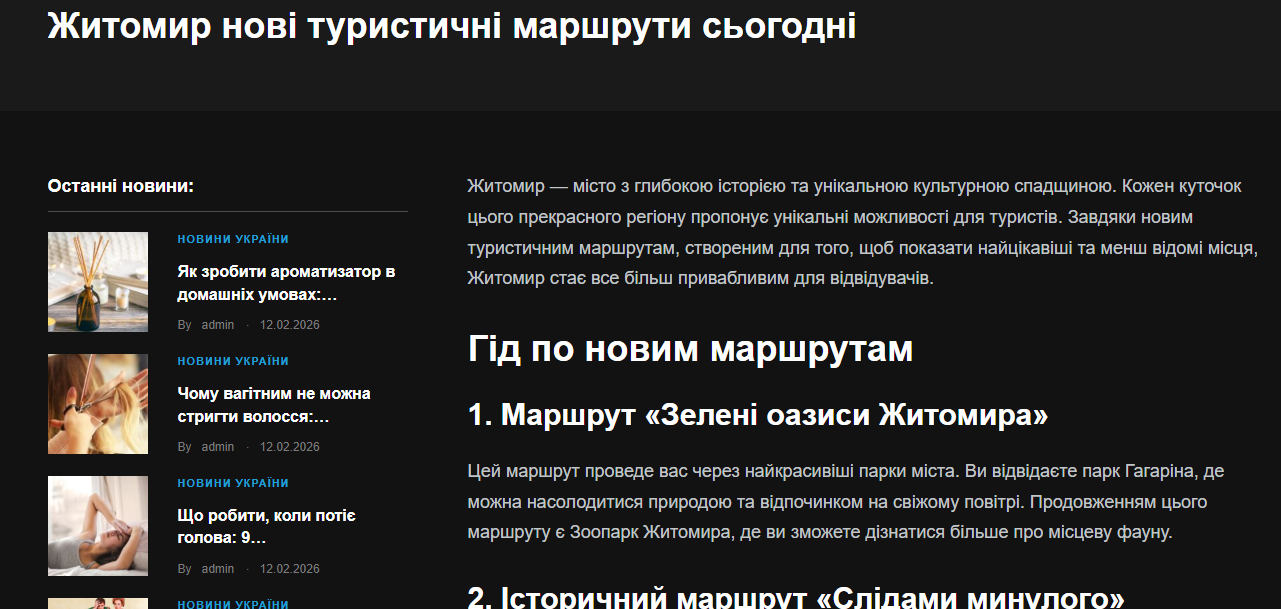Open the admin author link under haircut article
Image resolution: width=1281 pixels, height=609 pixels.
point(218,447)
